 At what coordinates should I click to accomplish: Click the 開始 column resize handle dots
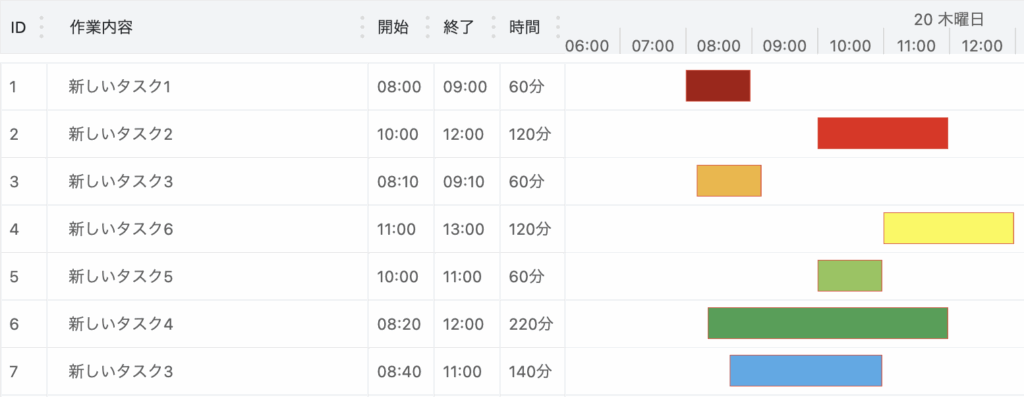(x=428, y=27)
